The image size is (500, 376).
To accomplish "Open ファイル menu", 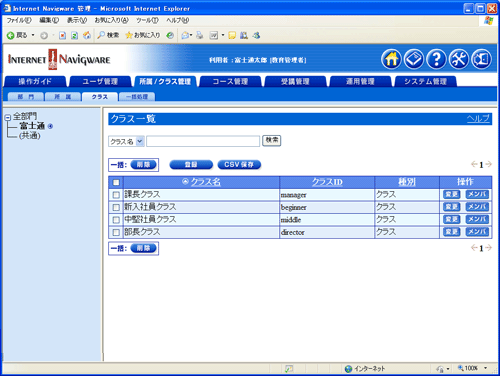I will 19,20.
